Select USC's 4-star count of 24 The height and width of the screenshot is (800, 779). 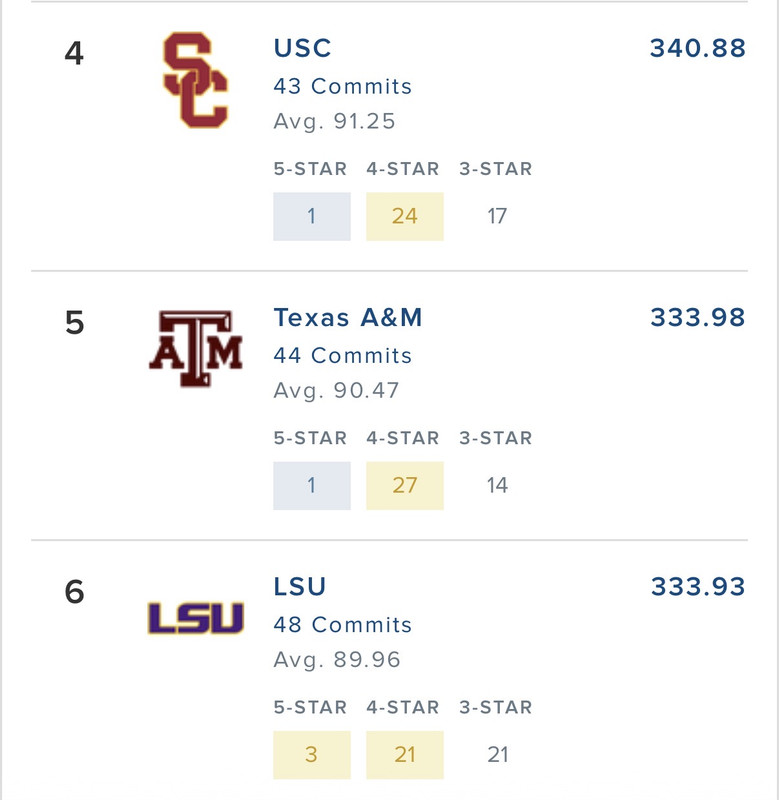pos(405,216)
